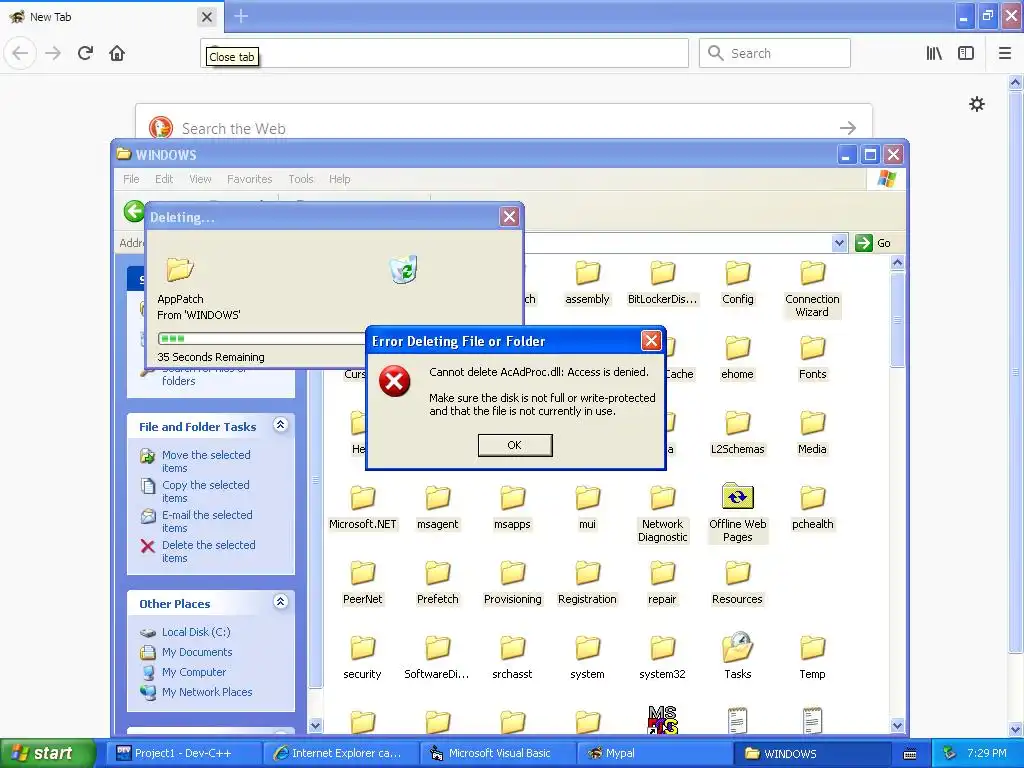The image size is (1024, 768).
Task: Open the mui folder
Action: pos(587,508)
